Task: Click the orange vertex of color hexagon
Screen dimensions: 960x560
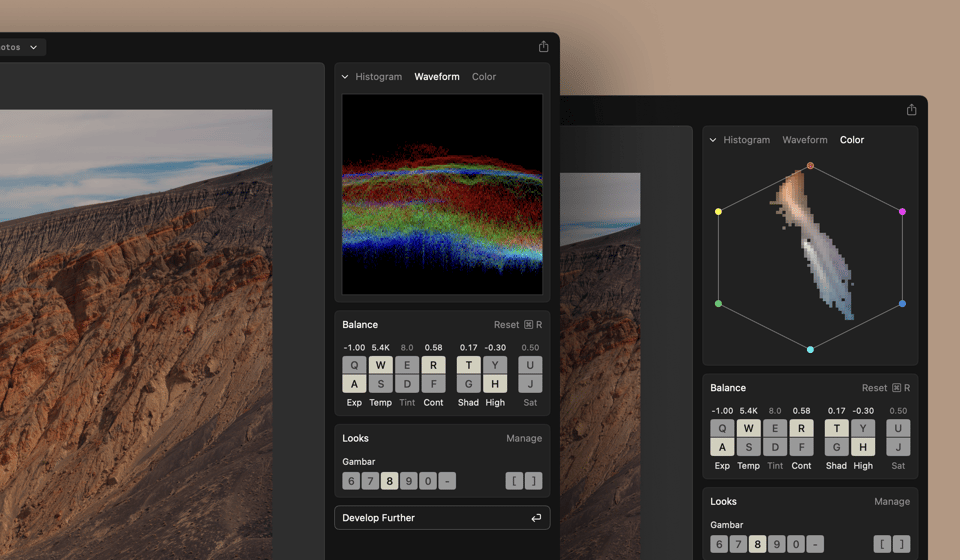Action: (x=810, y=165)
